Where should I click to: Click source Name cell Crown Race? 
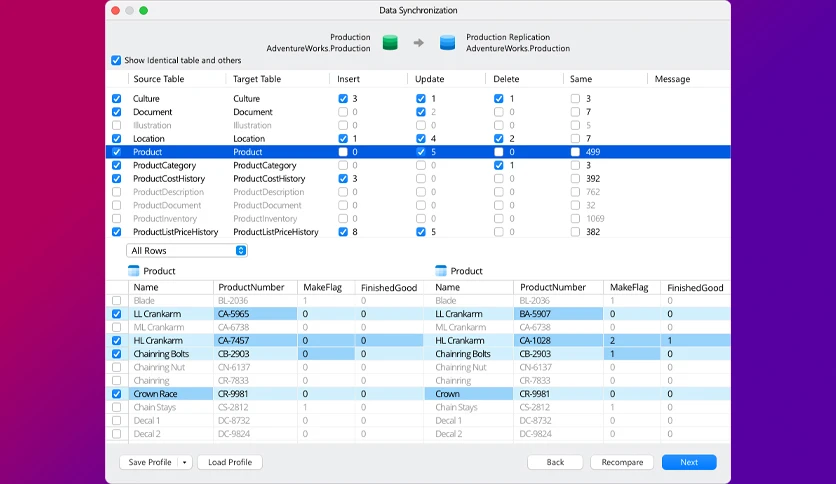pyautogui.click(x=171, y=394)
